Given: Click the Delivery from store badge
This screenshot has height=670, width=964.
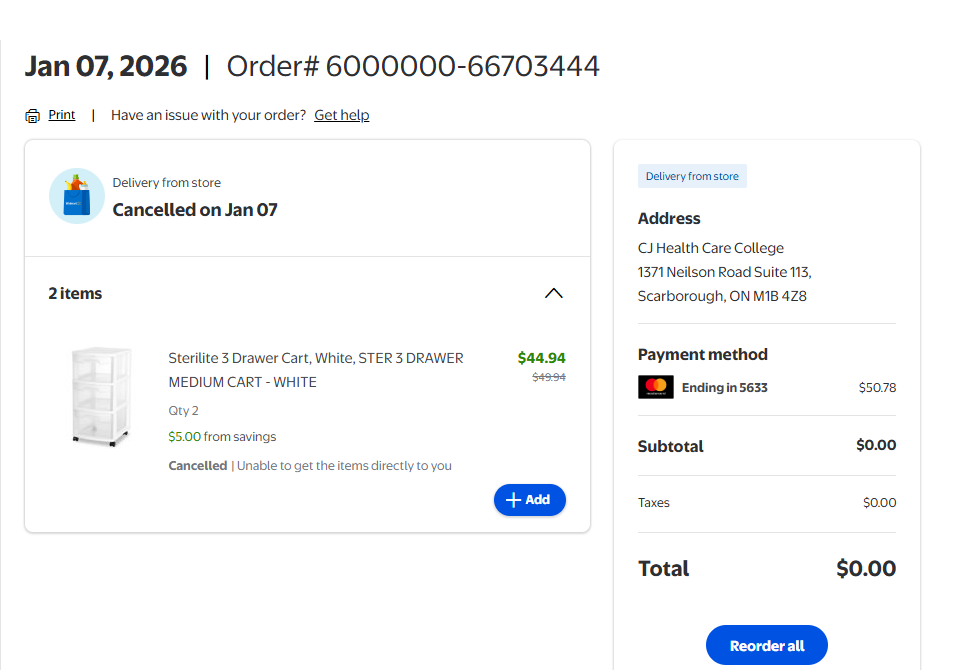Looking at the screenshot, I should (x=692, y=177).
